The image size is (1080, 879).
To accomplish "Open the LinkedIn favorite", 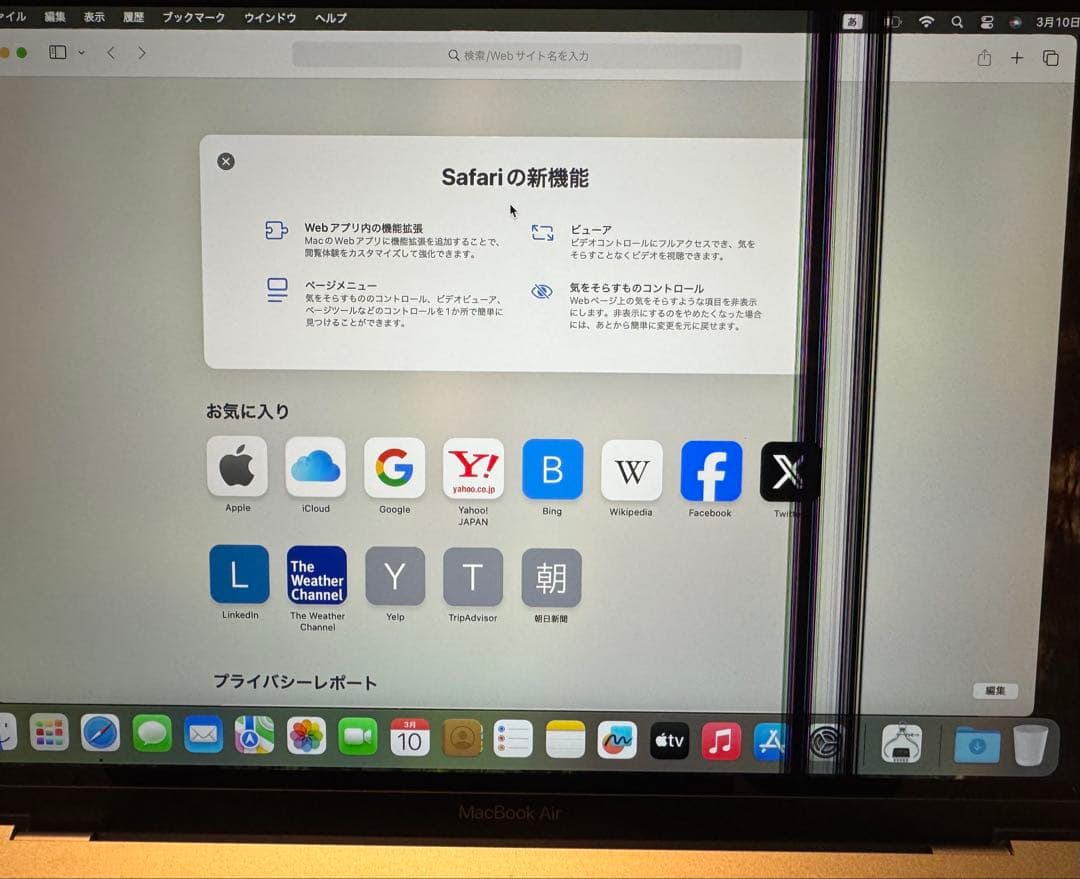I will (x=240, y=582).
